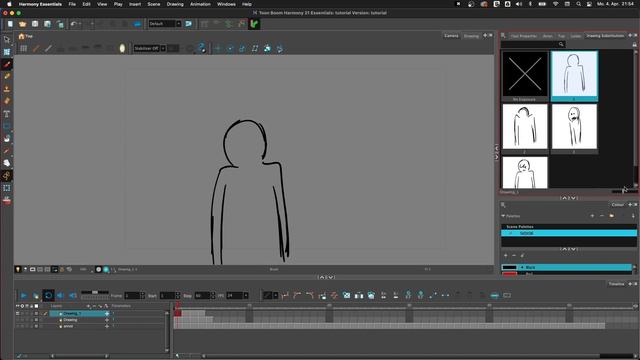The width and height of the screenshot is (640, 360).
Task: Click the Play button in Timeline
Action: 24,296
